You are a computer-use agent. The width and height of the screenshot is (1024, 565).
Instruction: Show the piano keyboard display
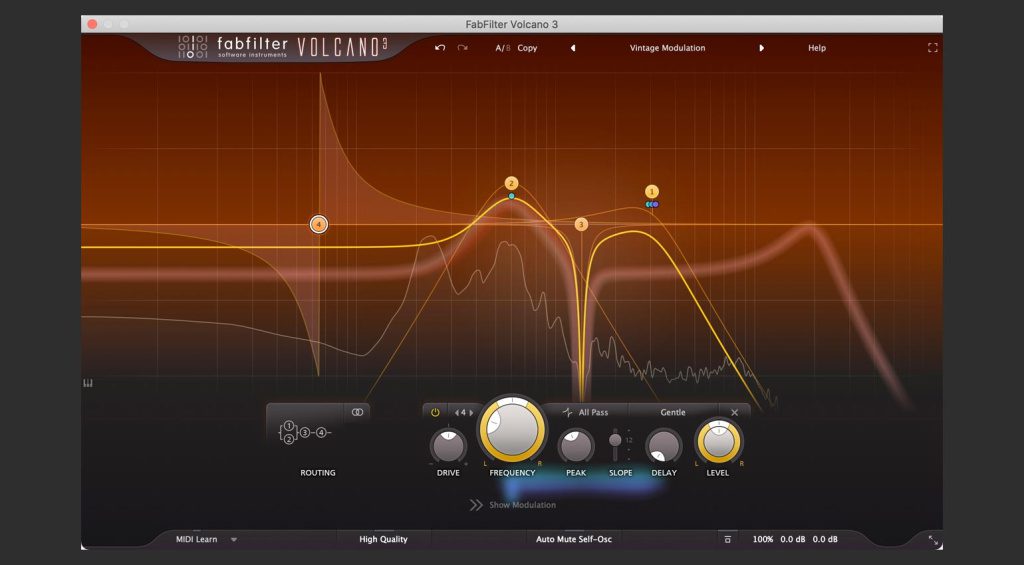tap(88, 383)
